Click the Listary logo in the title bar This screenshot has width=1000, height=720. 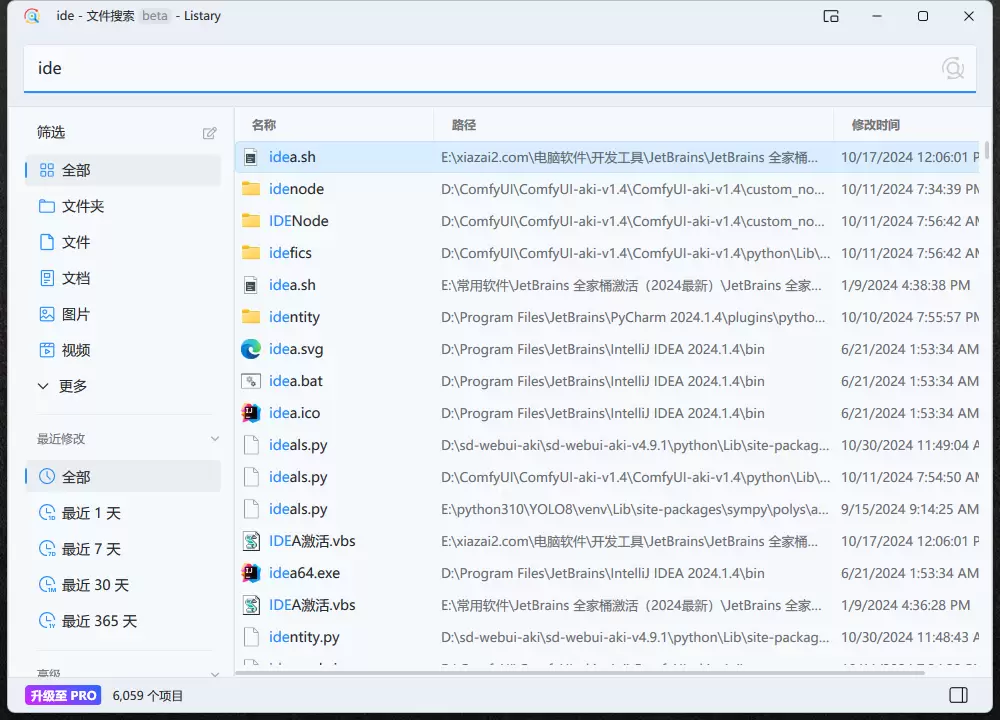pyautogui.click(x=32, y=16)
